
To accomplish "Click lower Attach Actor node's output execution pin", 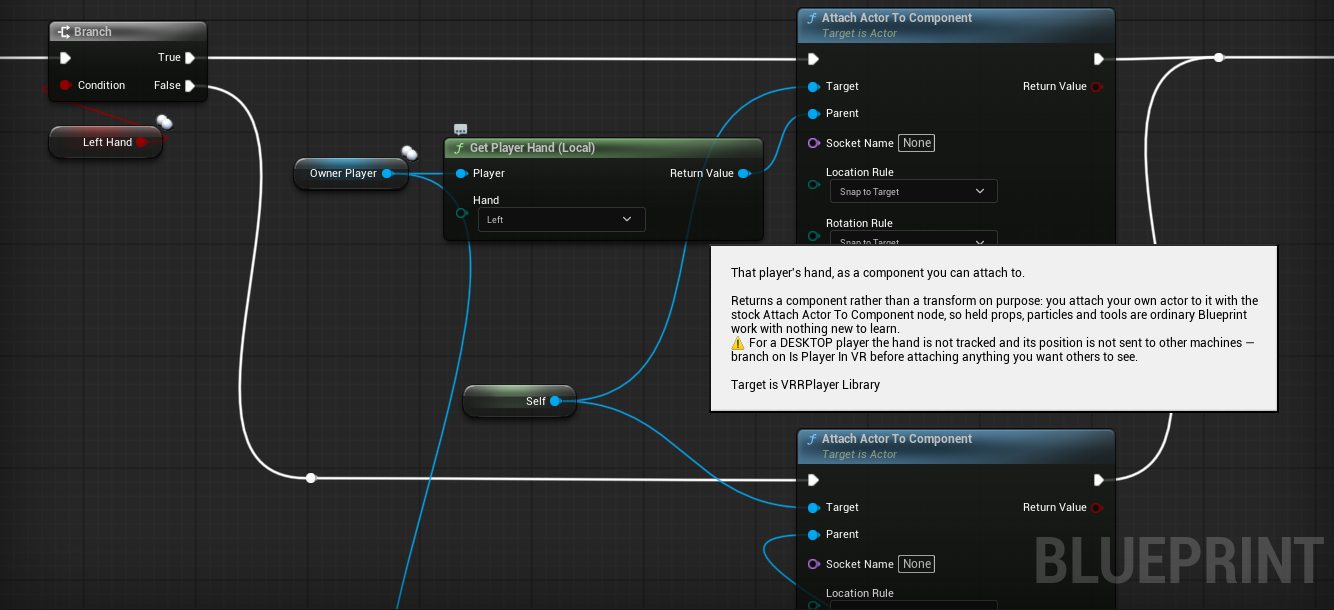I will point(1098,480).
